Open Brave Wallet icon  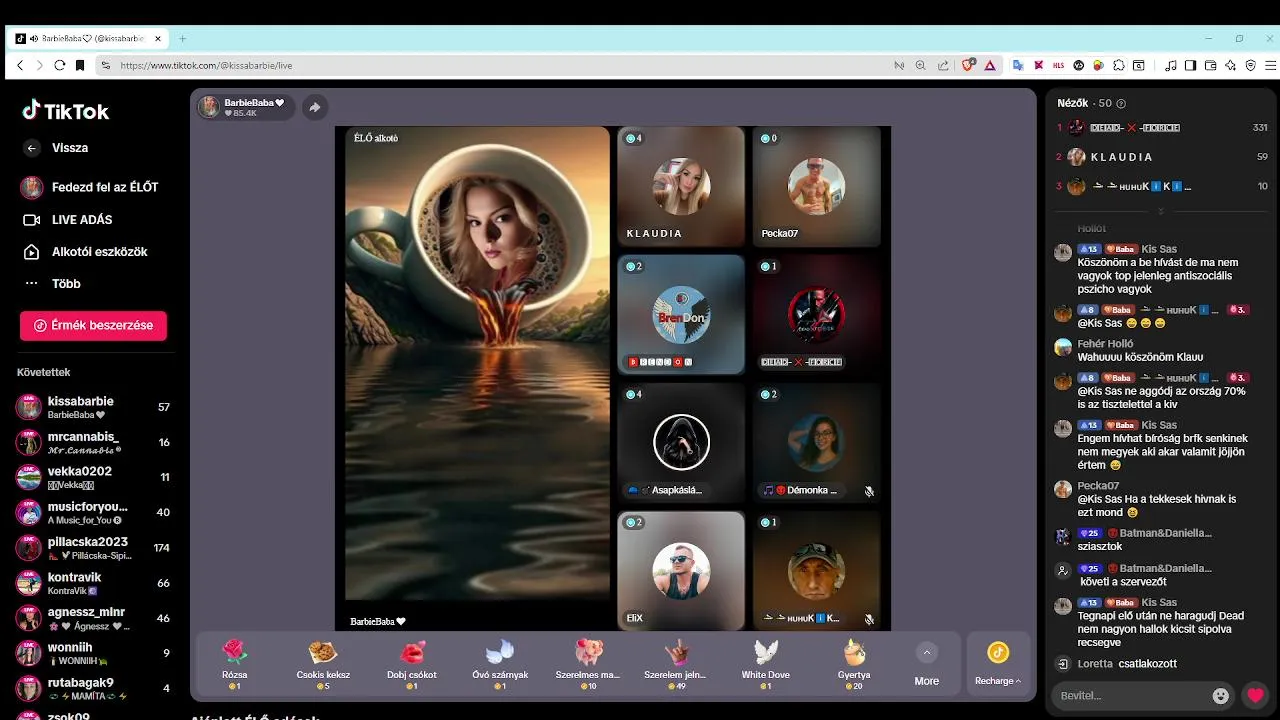pyautogui.click(x=1210, y=65)
